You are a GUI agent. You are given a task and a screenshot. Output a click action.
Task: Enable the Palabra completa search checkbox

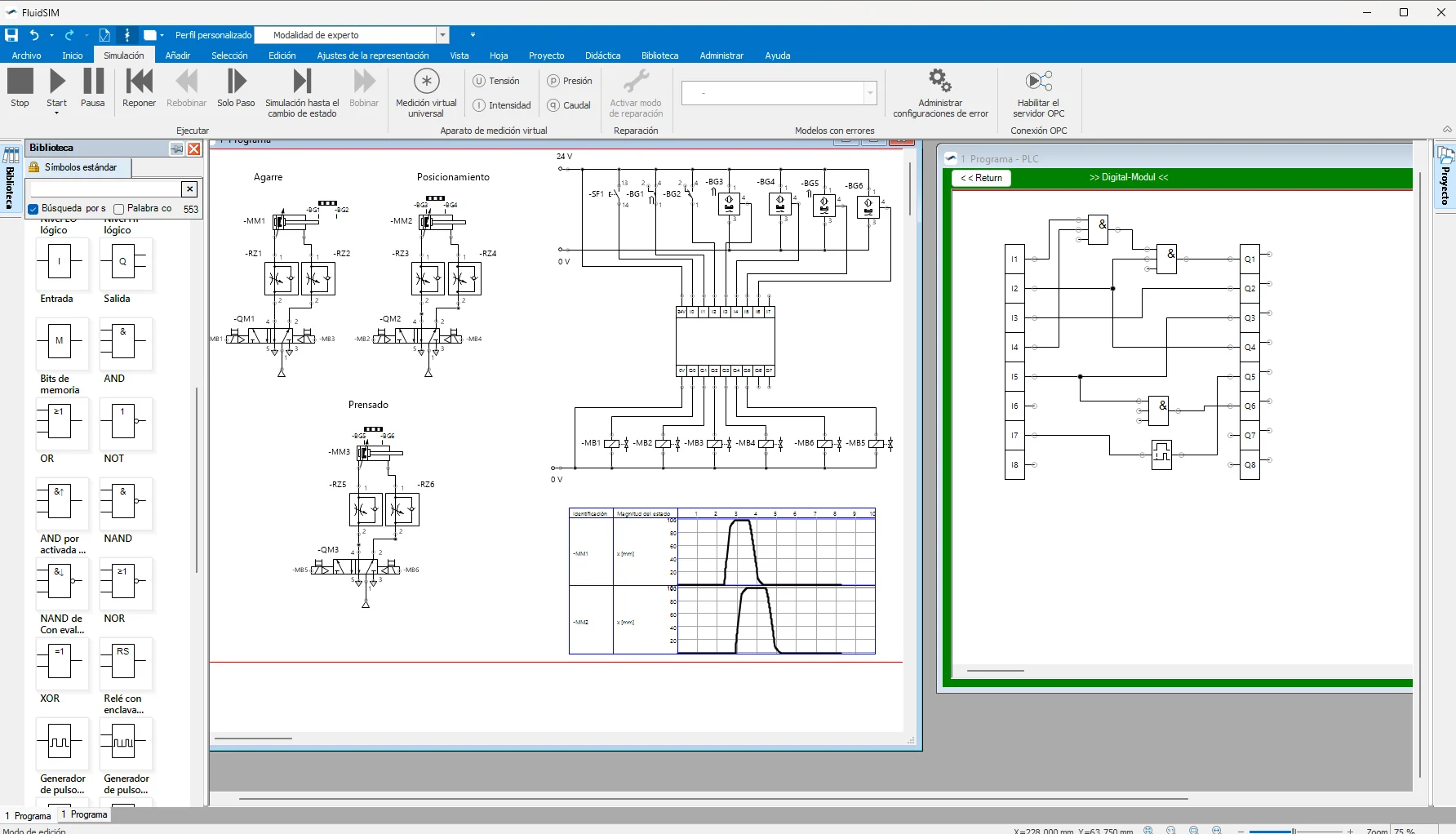(119, 209)
